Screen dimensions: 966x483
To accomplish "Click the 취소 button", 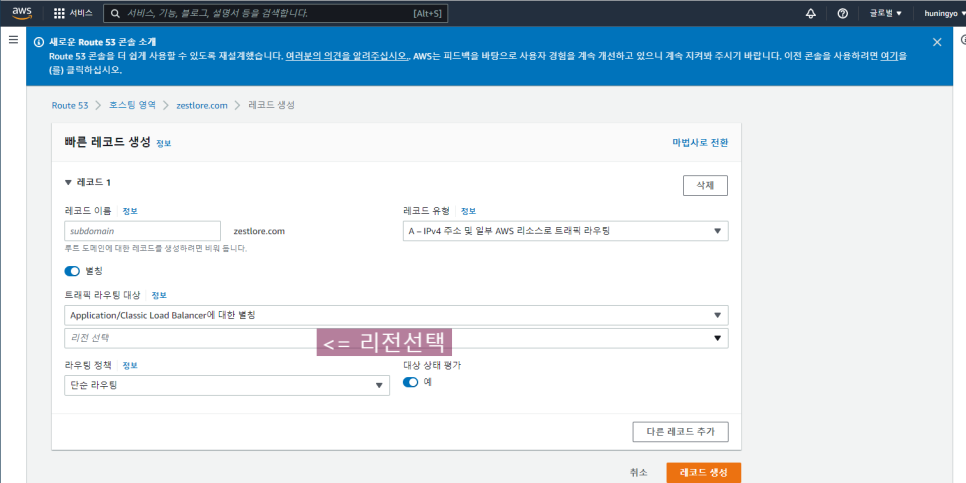I will [639, 473].
